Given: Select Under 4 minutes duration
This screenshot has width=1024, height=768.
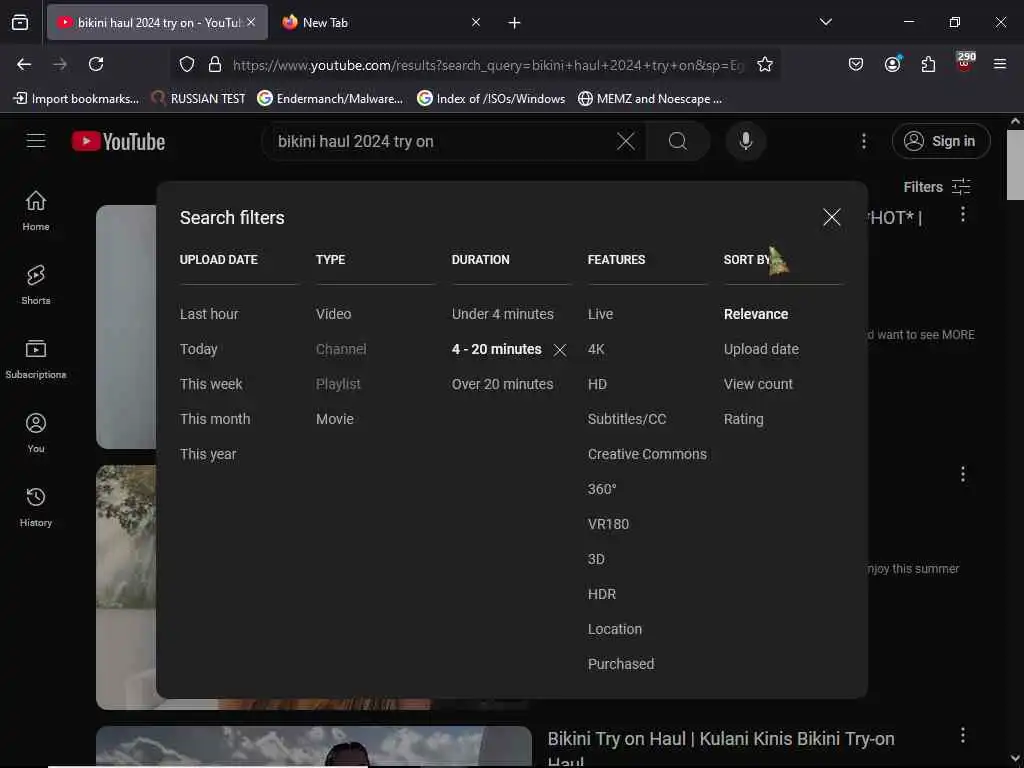Looking at the screenshot, I should click(x=502, y=314).
